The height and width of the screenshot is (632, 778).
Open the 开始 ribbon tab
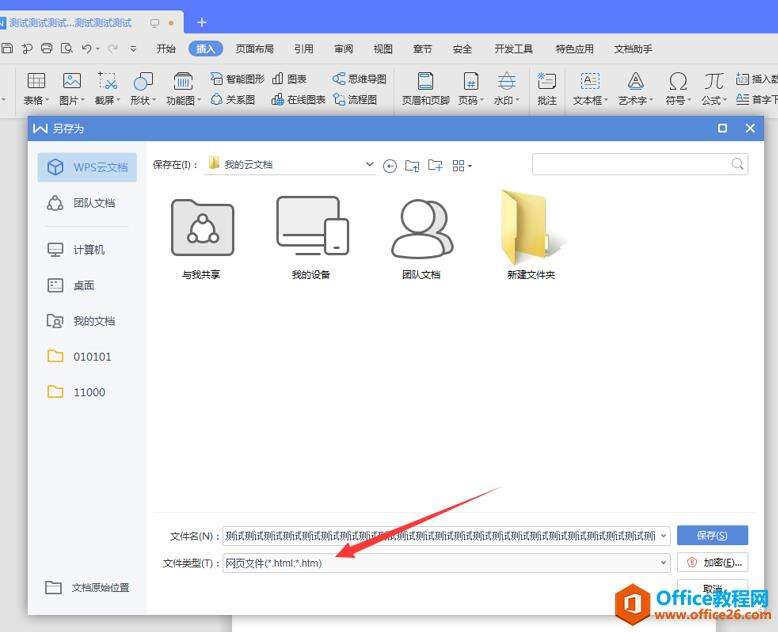[x=166, y=49]
